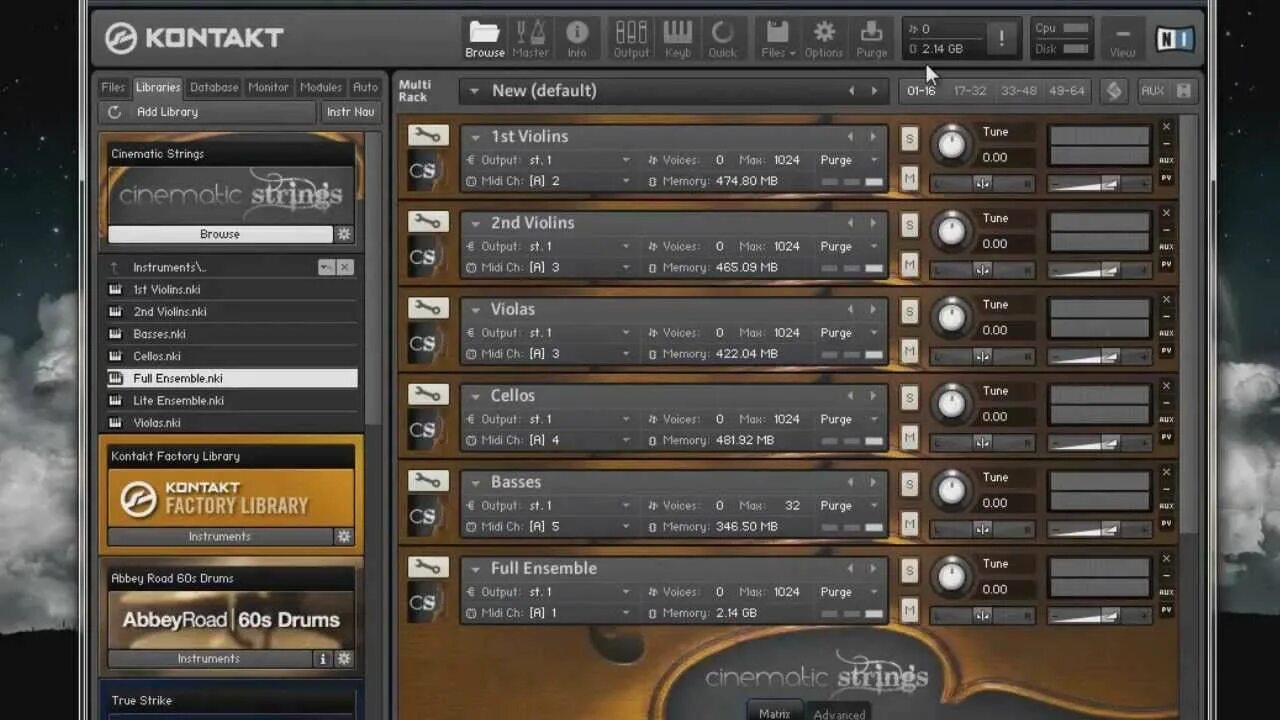Open 1st Violins wrench edit icon
This screenshot has width=1280, height=720.
point(428,135)
